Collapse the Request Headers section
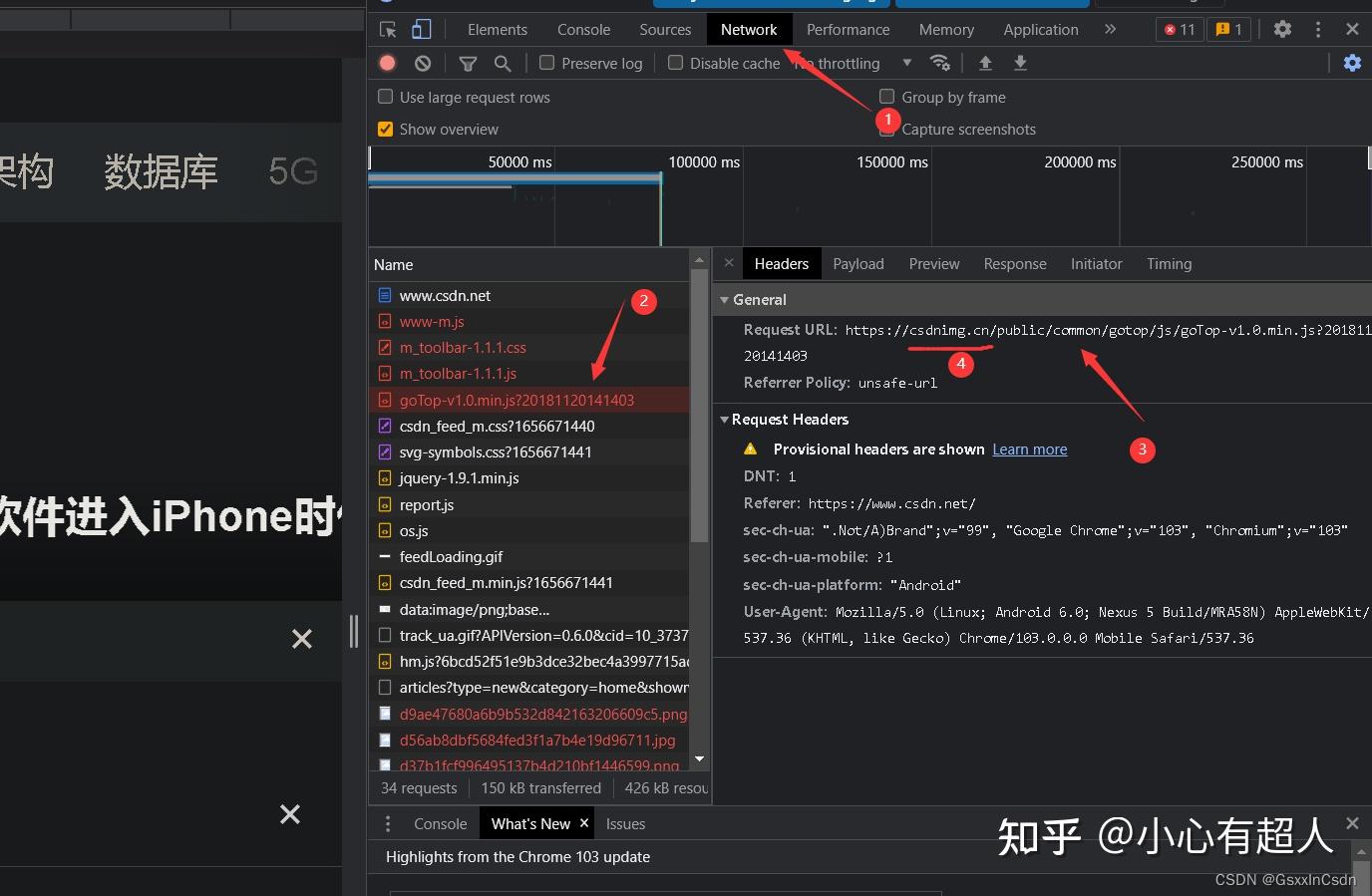The height and width of the screenshot is (896, 1372). [x=724, y=419]
